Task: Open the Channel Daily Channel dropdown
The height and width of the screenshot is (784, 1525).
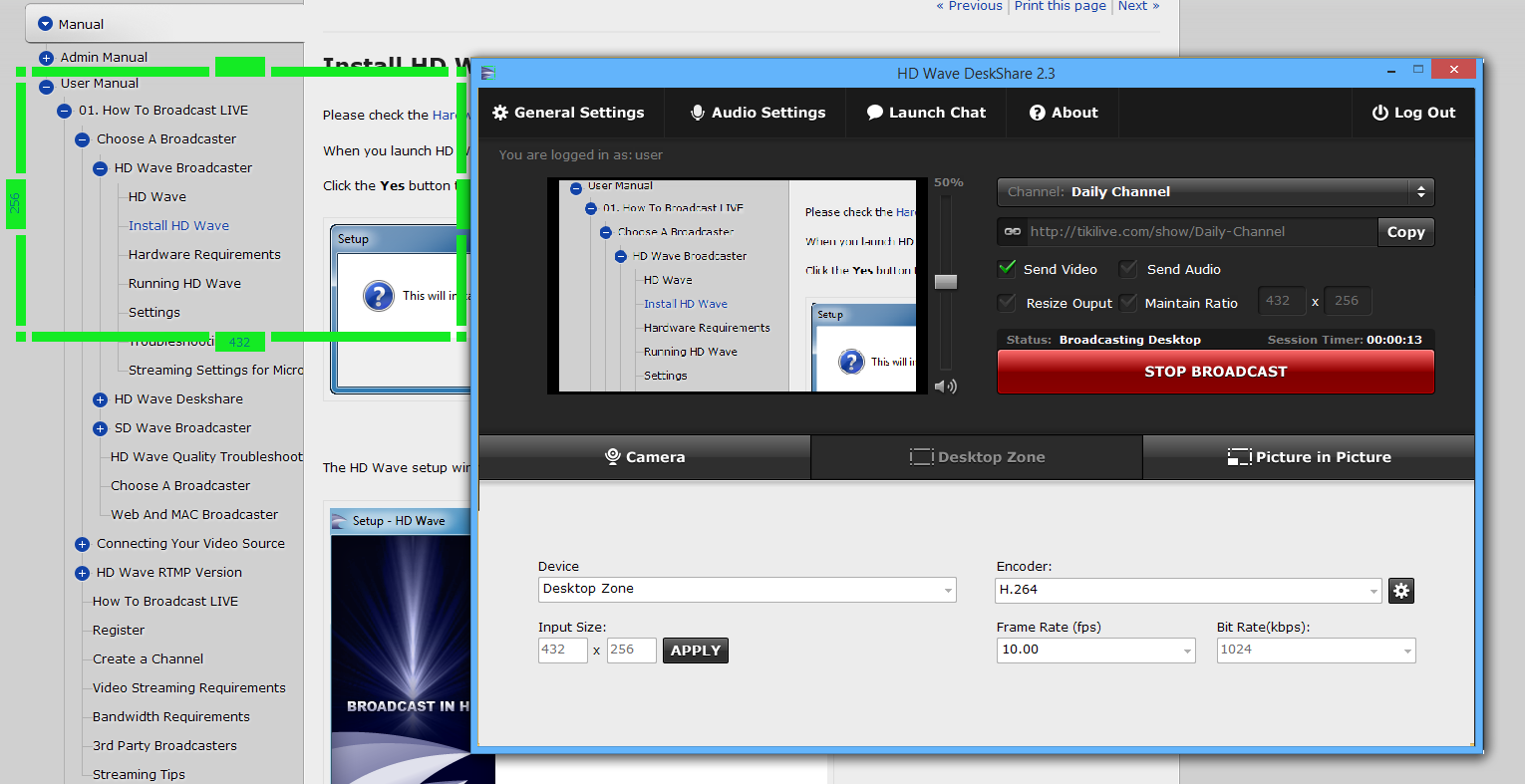Action: [x=1215, y=191]
